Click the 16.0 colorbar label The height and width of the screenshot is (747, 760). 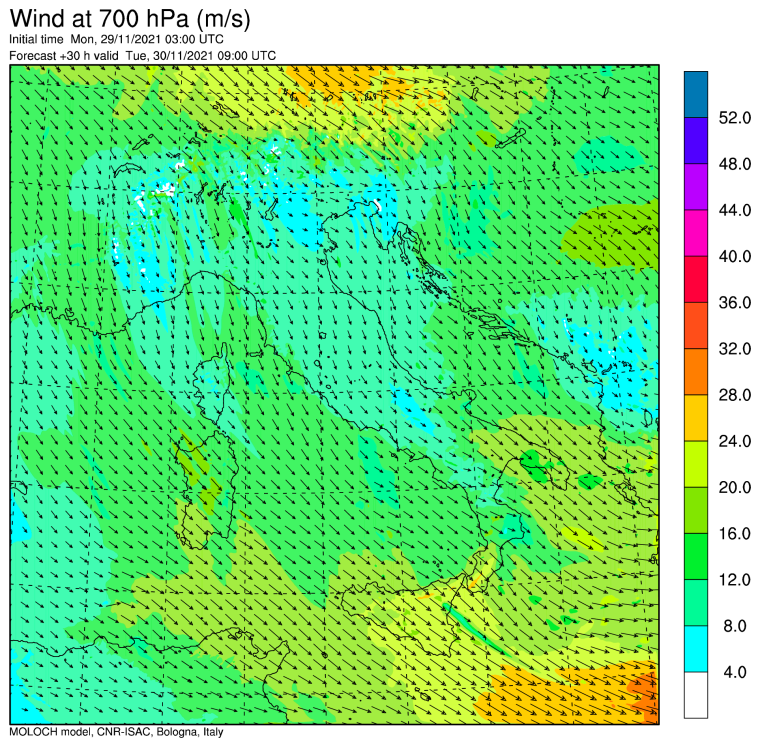point(735,534)
